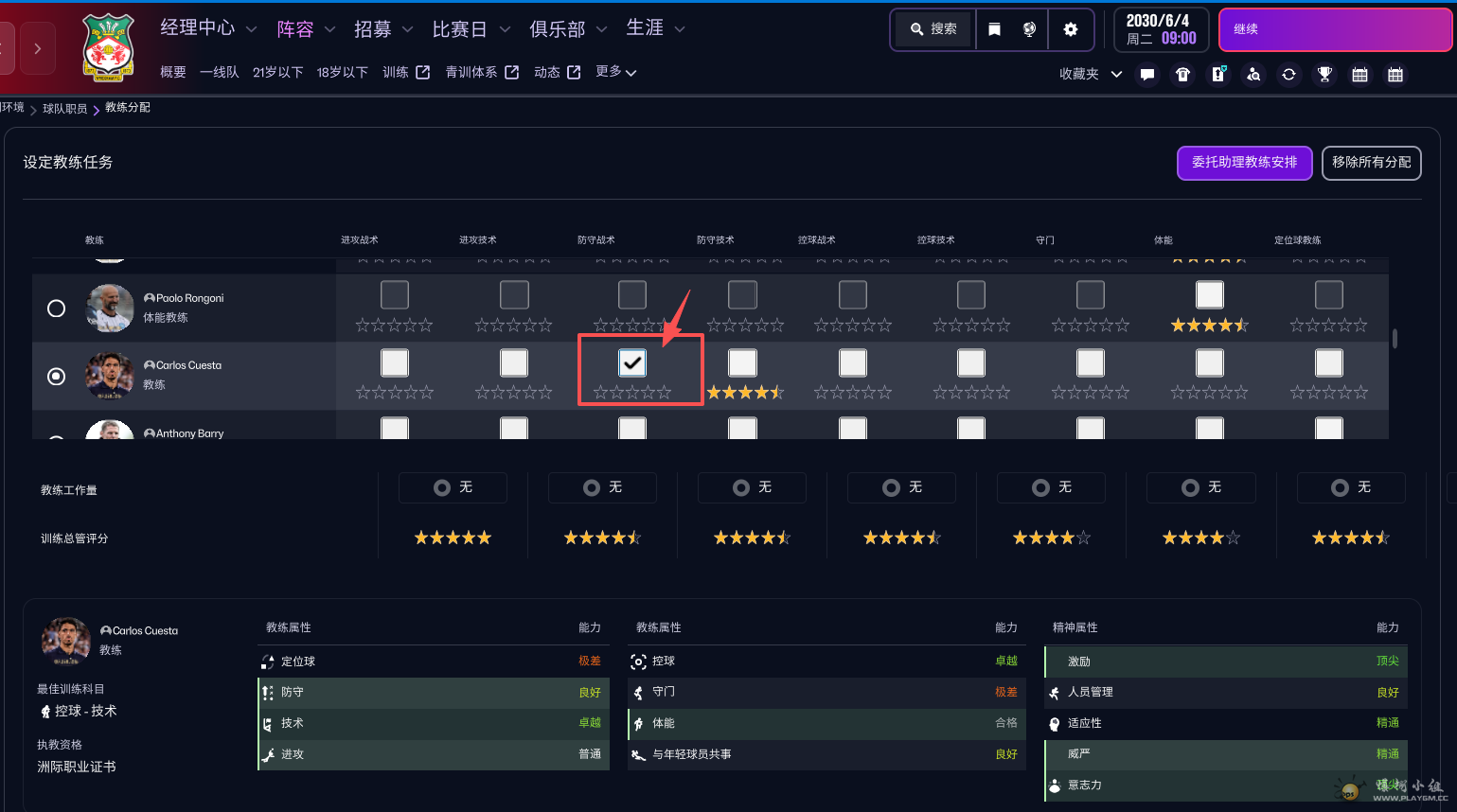Open the 经理中心 dropdown menu
1457x812 pixels.
208,28
